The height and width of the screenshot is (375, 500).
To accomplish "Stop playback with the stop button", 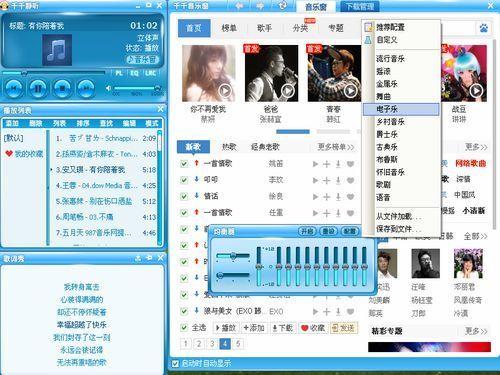I will (62, 88).
